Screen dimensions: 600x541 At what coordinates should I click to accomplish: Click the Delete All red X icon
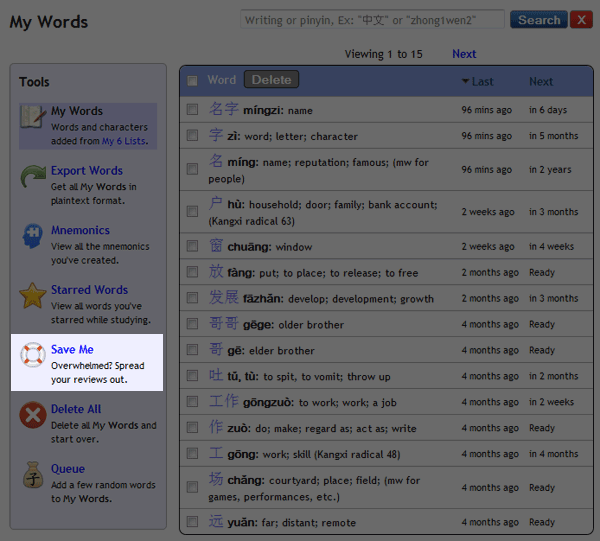33,415
